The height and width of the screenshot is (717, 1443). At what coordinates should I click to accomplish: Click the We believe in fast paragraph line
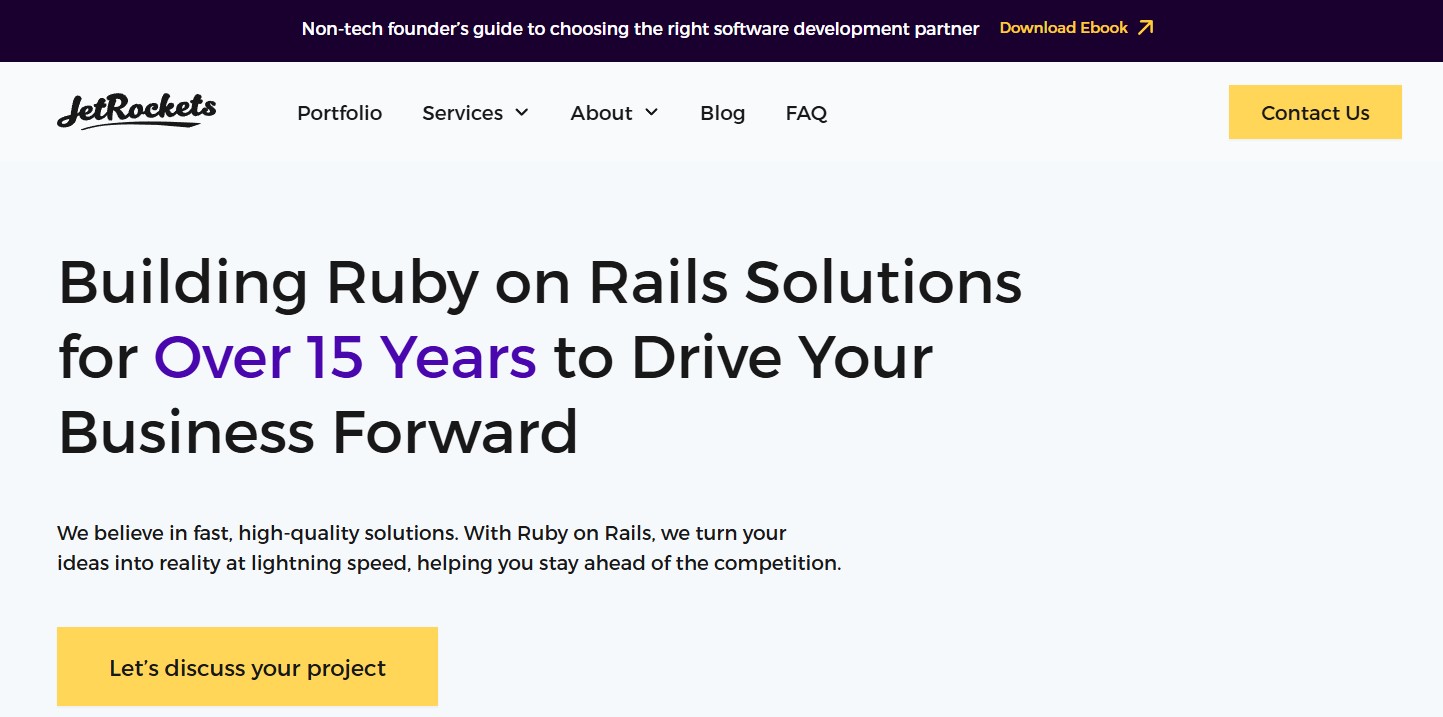click(421, 533)
